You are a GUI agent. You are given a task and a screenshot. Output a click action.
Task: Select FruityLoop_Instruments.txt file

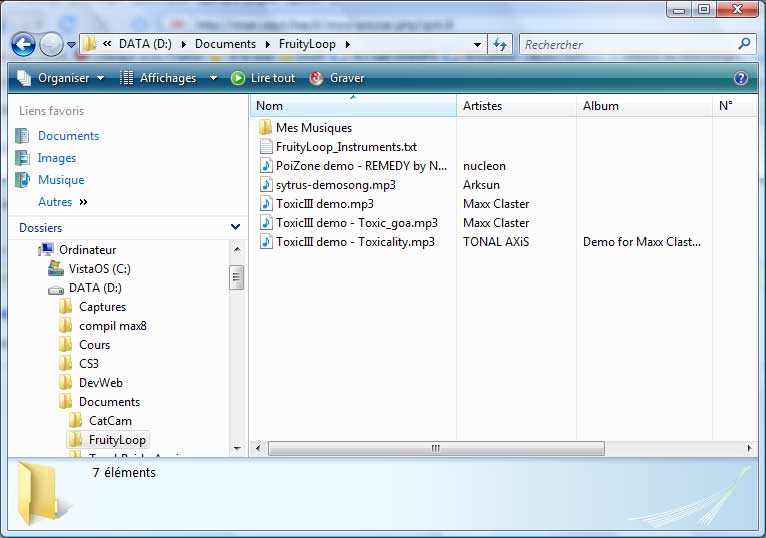click(x=346, y=147)
